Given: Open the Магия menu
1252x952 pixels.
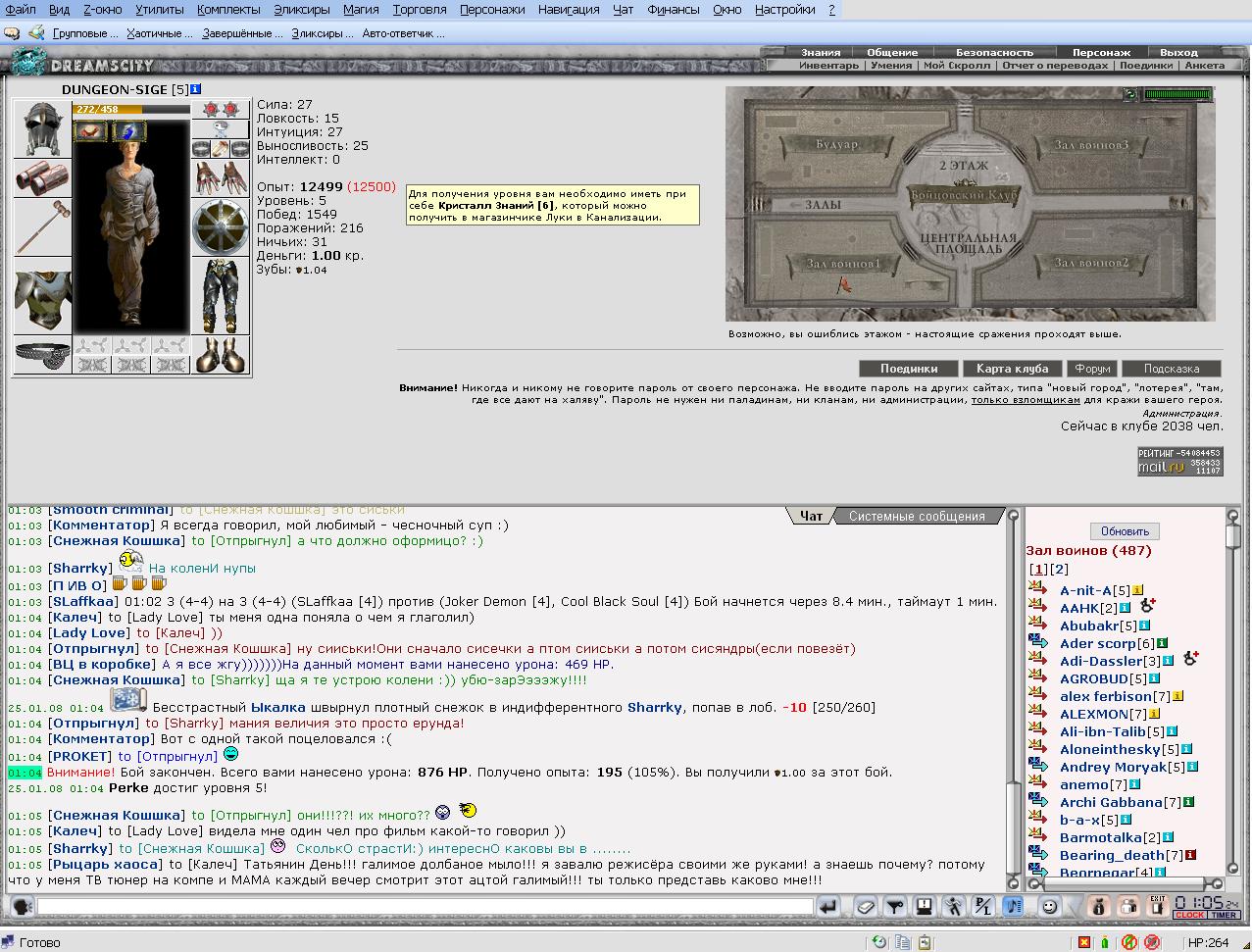Looking at the screenshot, I should click(x=362, y=9).
